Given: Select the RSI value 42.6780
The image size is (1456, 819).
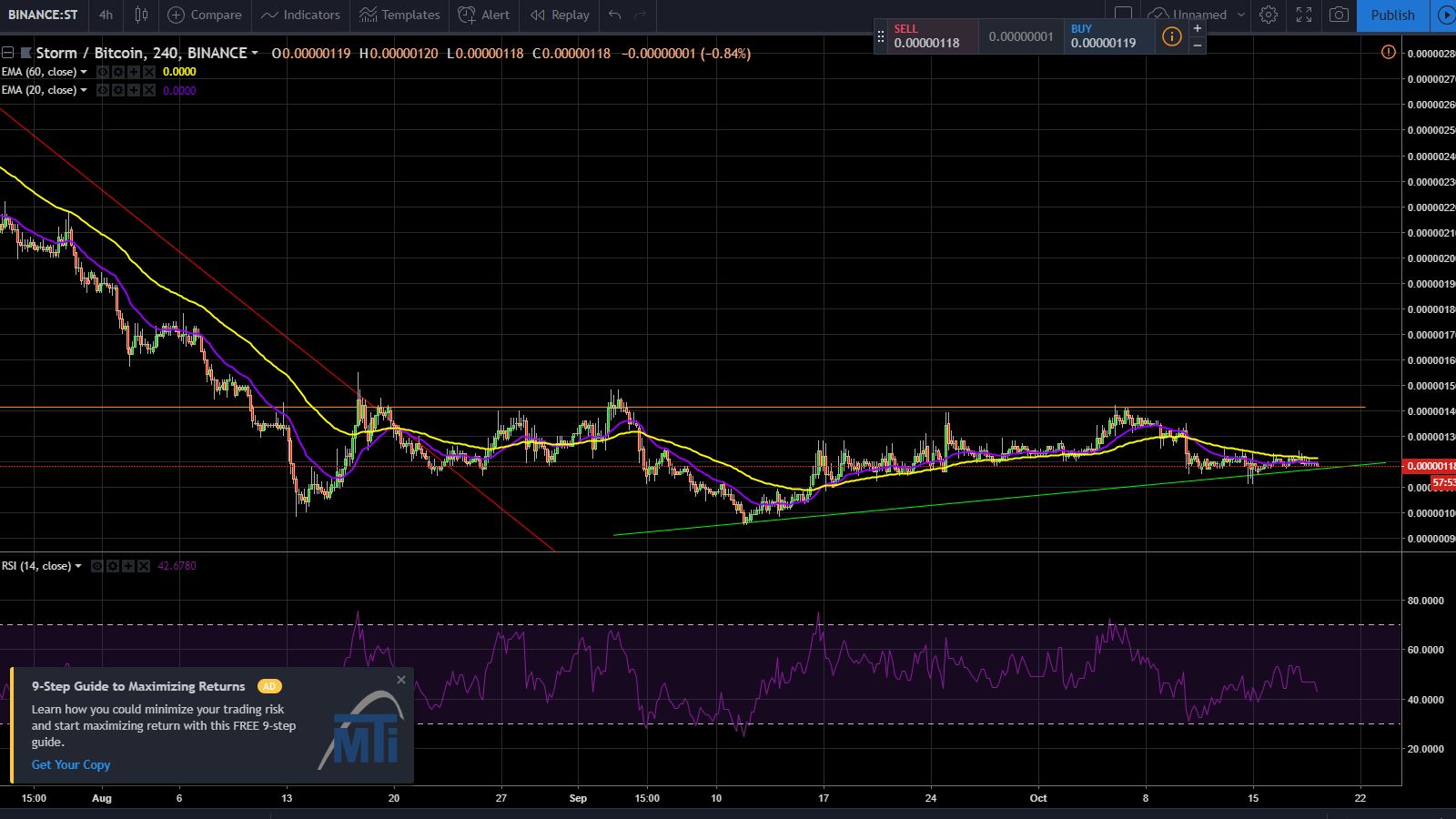Looking at the screenshot, I should [x=177, y=566].
